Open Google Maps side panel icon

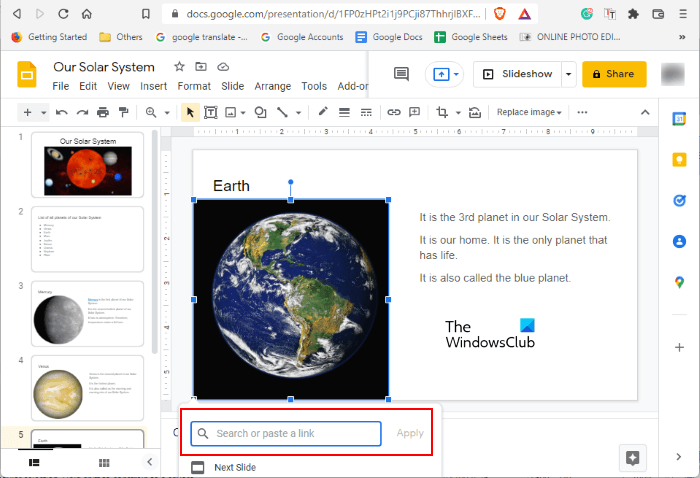coord(680,283)
